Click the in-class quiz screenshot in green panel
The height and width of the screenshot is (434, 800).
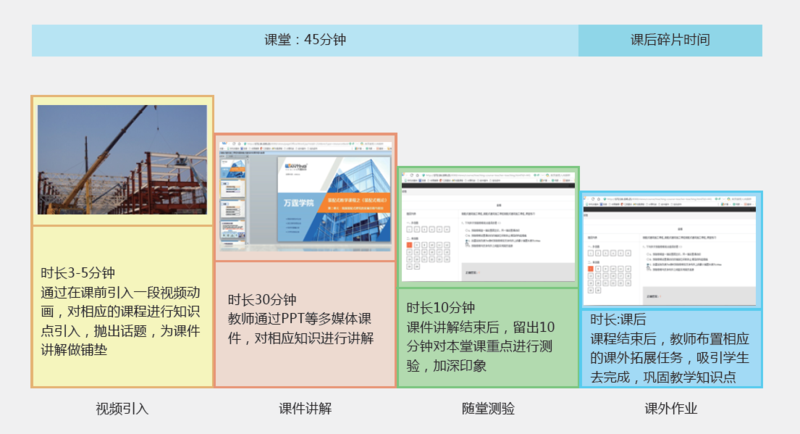[x=487, y=227]
